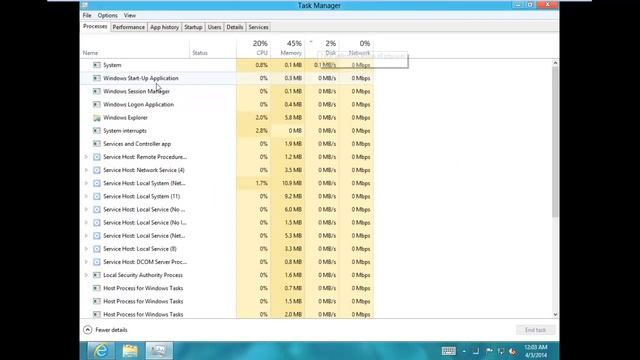Image resolution: width=640 pixels, height=360 pixels.
Task: Expand Service Host: Remote Procedure row
Action: pos(86,157)
